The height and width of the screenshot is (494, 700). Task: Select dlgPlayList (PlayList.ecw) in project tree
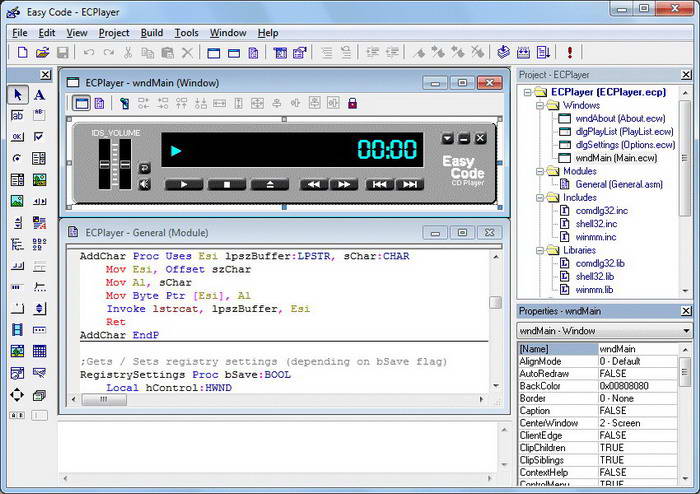click(x=624, y=131)
